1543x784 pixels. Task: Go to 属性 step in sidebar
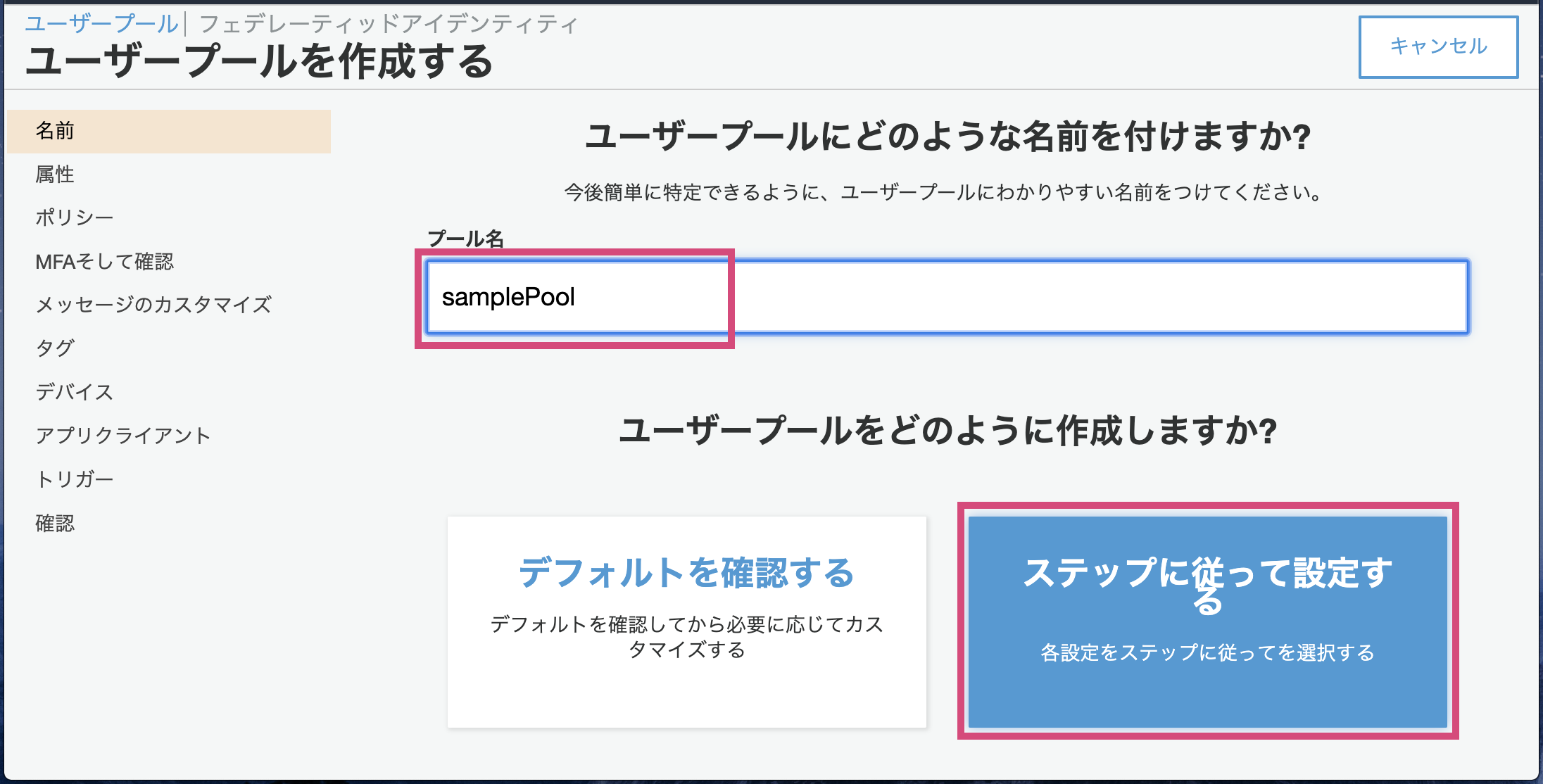tap(55, 175)
